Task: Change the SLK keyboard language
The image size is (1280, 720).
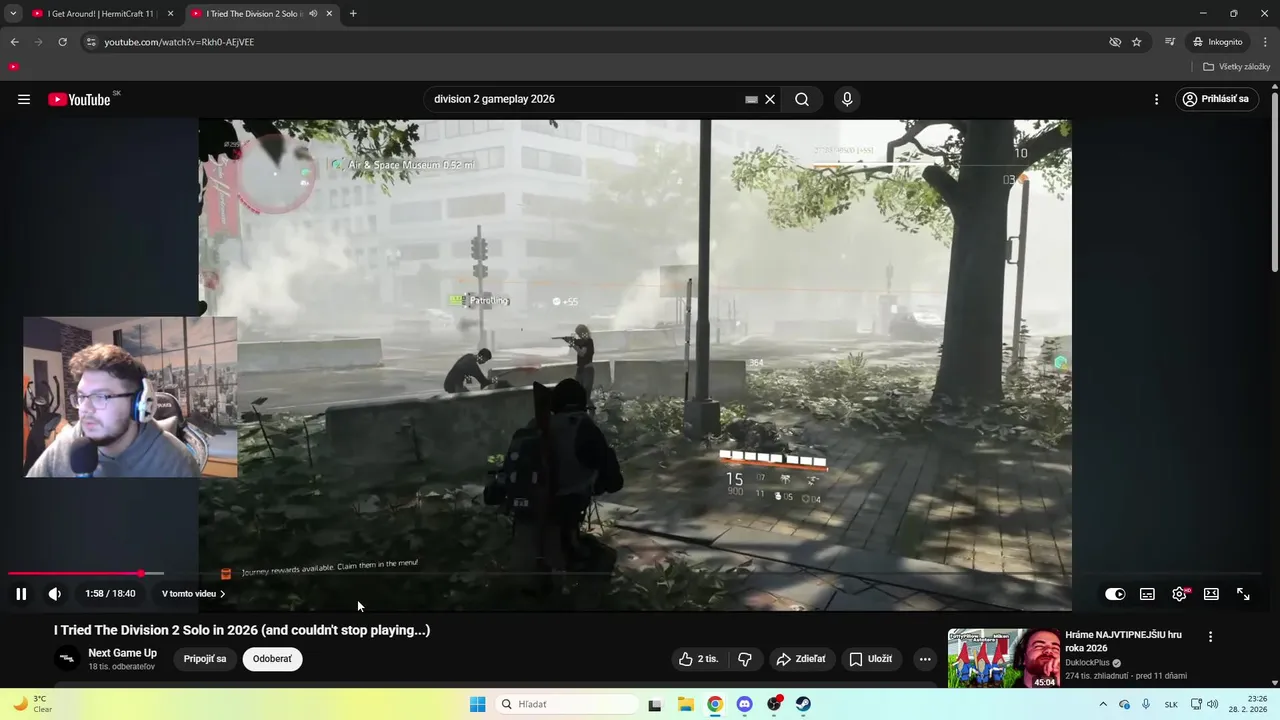Action: pyautogui.click(x=1171, y=704)
